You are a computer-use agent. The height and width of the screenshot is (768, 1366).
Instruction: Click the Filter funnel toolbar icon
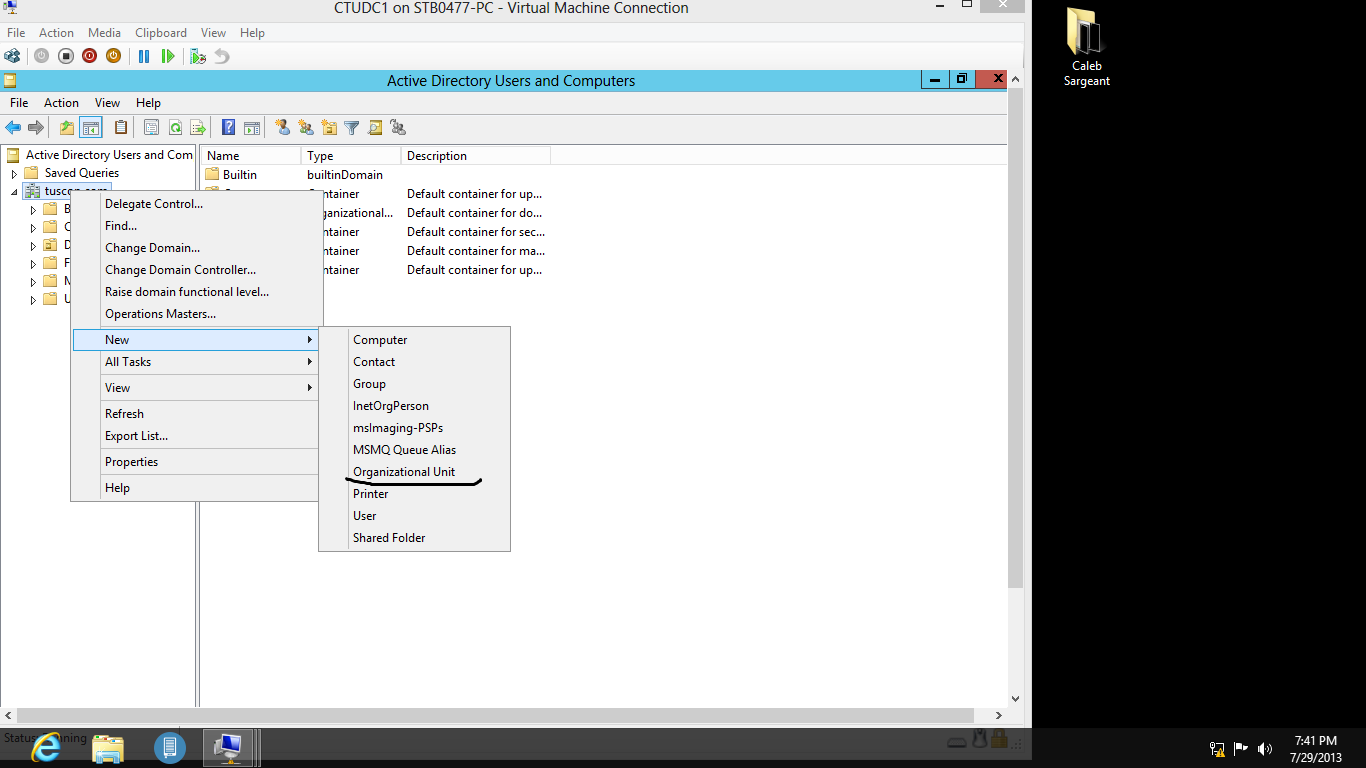coord(352,127)
